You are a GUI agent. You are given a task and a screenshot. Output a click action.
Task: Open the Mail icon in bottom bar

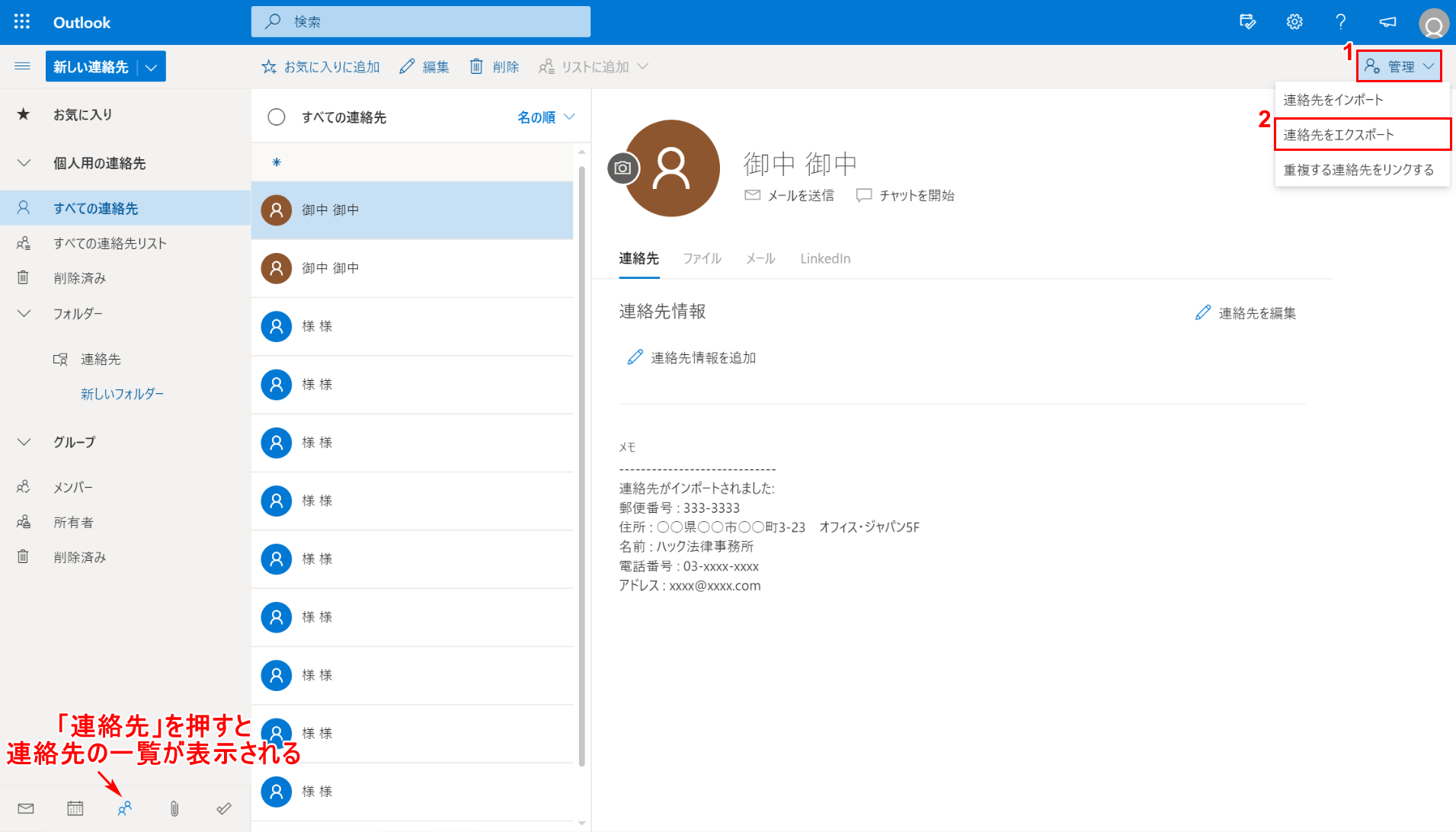tap(26, 808)
